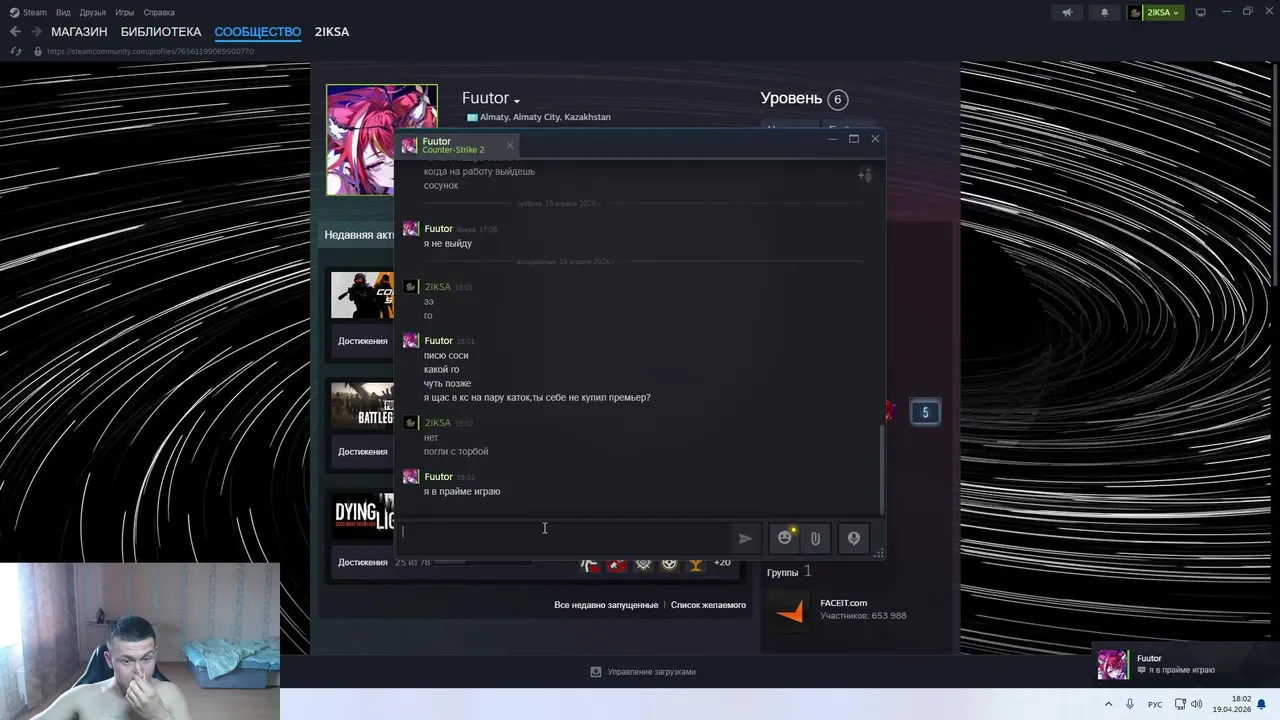
Task: Open the first Dying Light achievement icon
Action: [x=590, y=564]
